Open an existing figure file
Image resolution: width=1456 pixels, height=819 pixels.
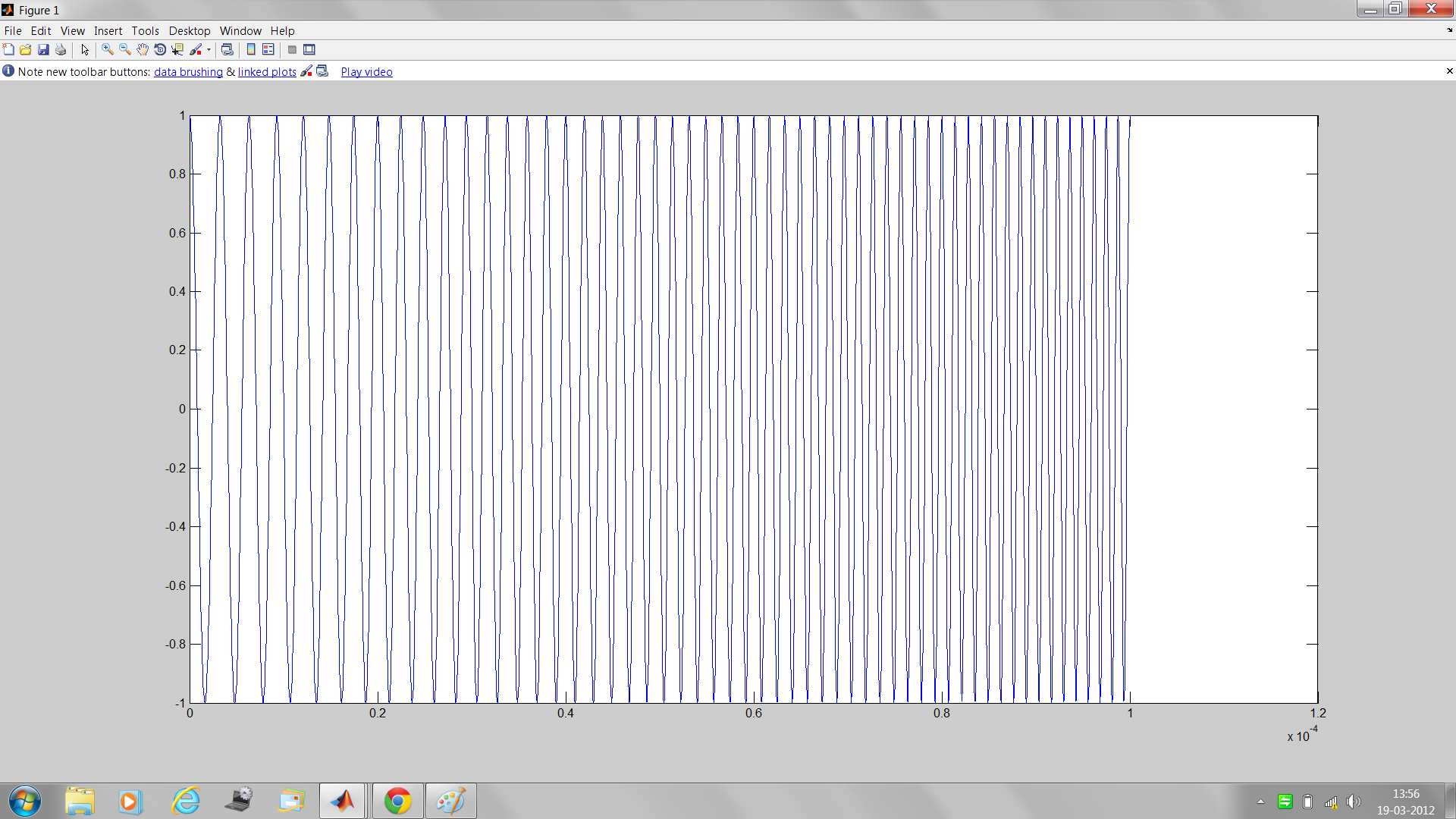point(26,49)
